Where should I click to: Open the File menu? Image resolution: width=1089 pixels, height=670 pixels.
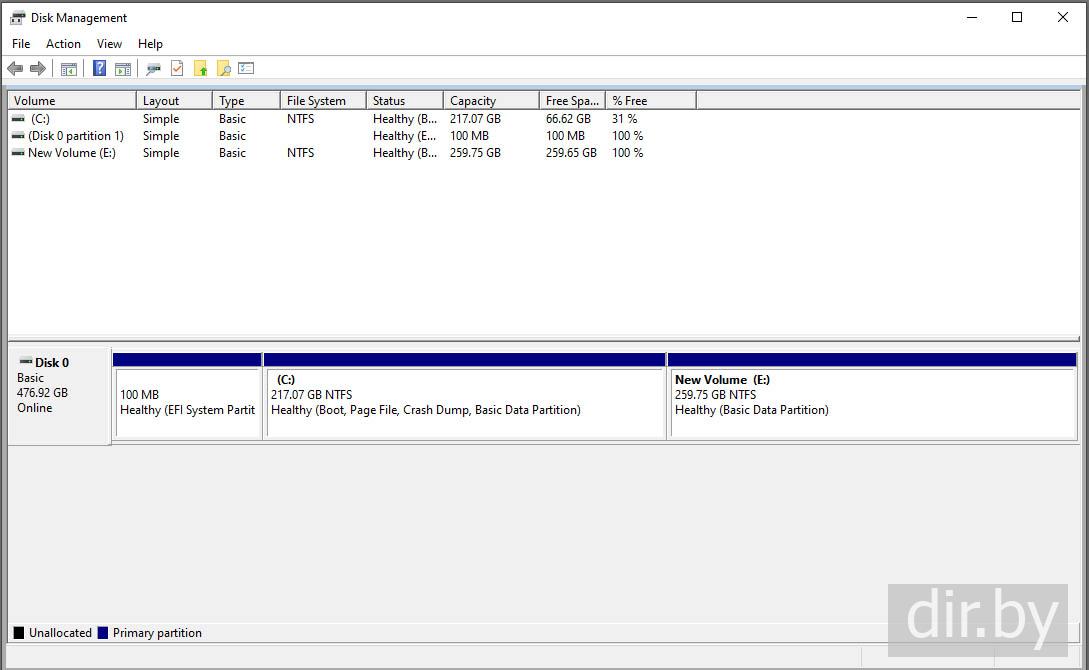tap(21, 44)
